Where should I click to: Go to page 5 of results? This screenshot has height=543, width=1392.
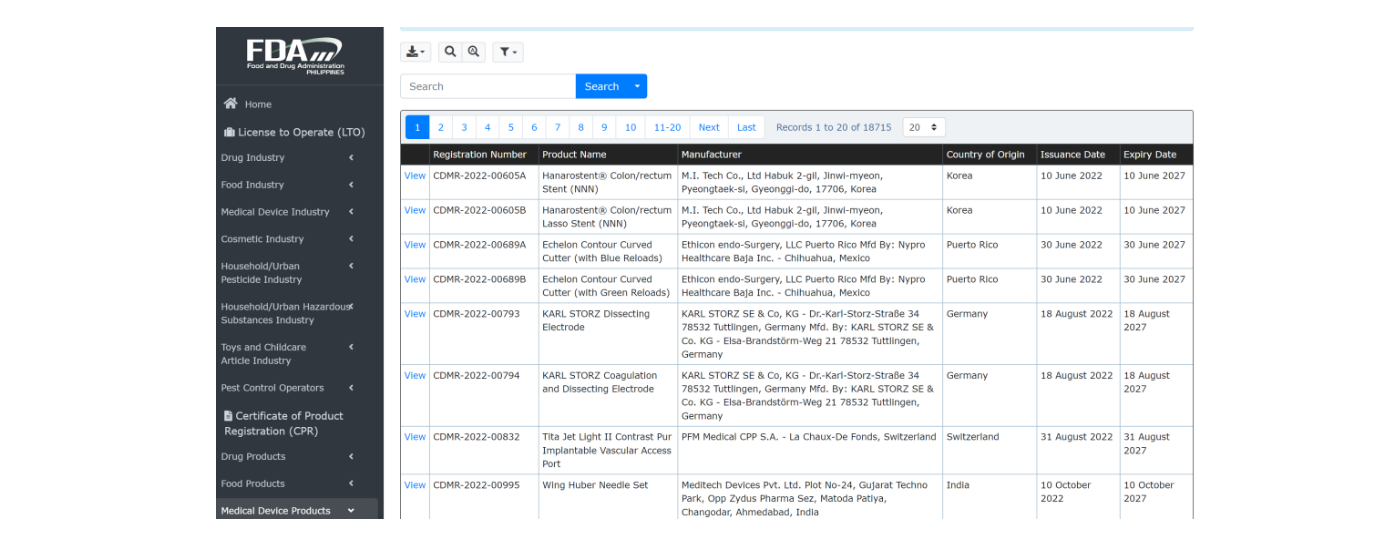pos(511,127)
